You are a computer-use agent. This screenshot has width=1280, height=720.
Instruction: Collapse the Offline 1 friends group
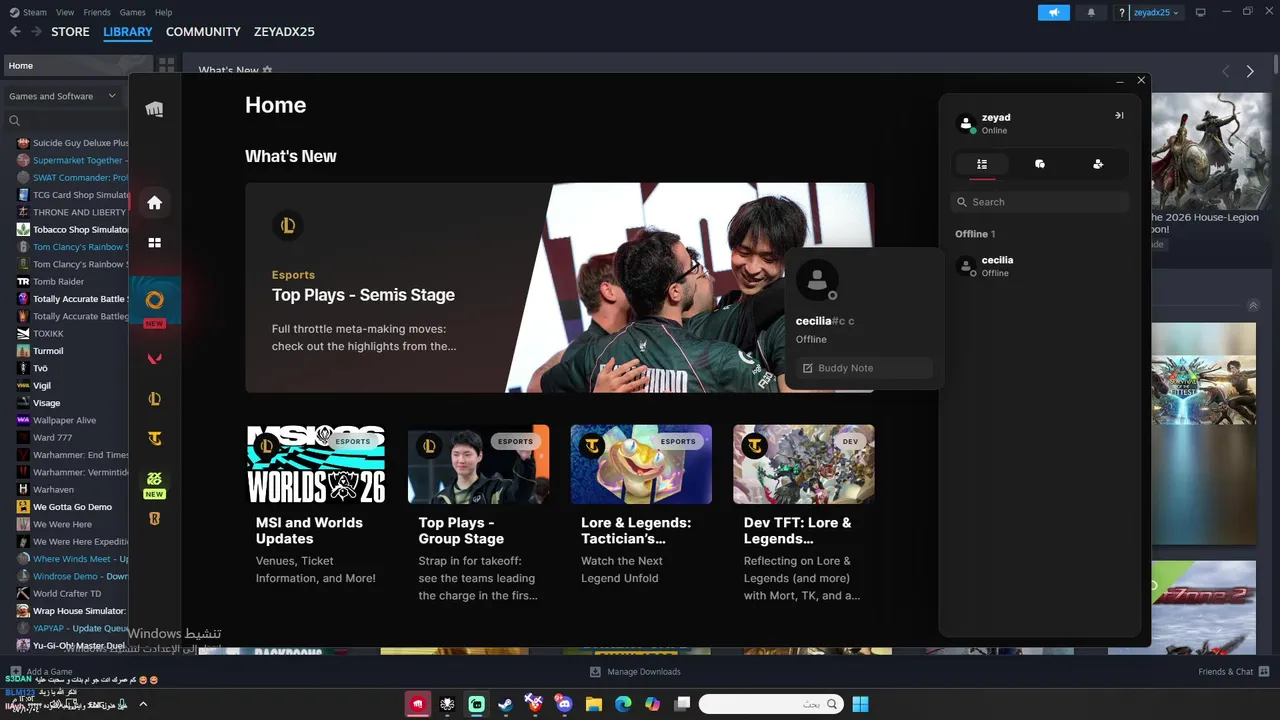(x=975, y=234)
